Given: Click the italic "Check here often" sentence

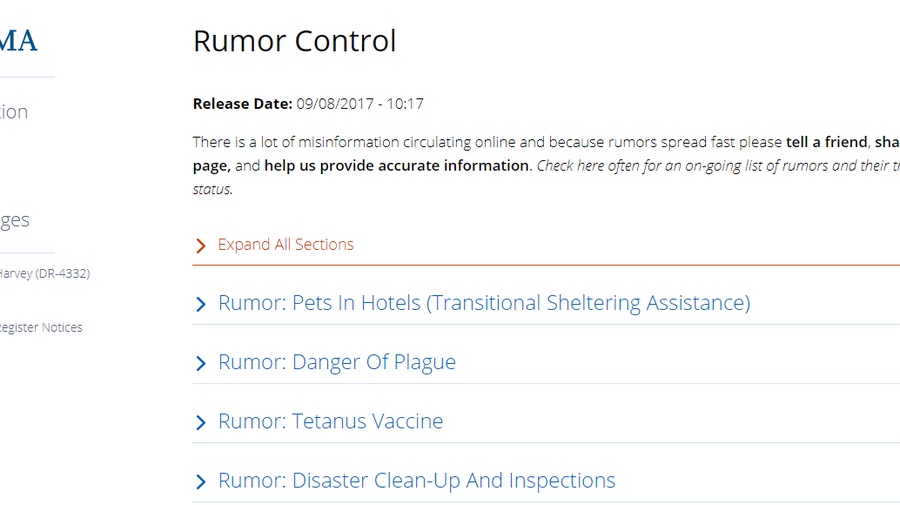Looking at the screenshot, I should click(717, 165).
